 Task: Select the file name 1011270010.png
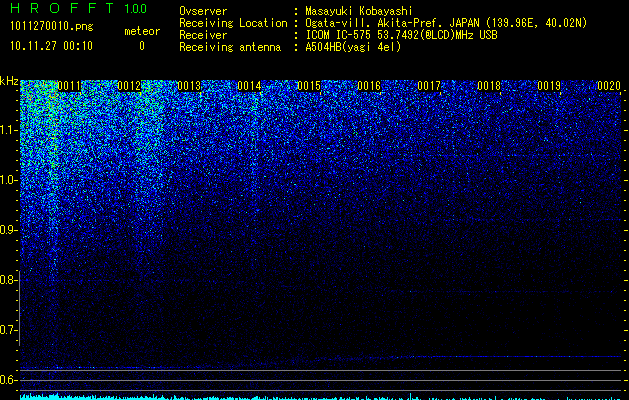pos(52,26)
